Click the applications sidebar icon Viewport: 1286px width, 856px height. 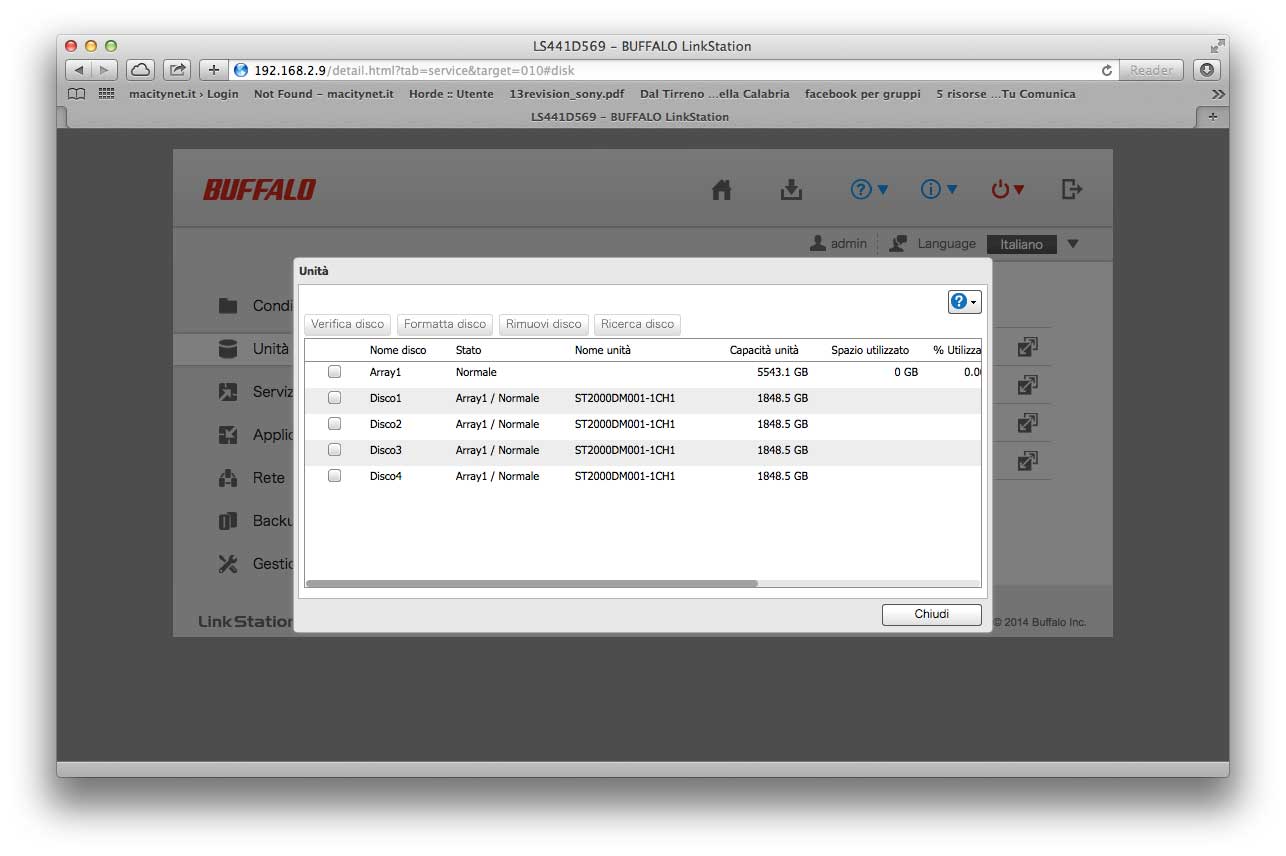(x=228, y=435)
